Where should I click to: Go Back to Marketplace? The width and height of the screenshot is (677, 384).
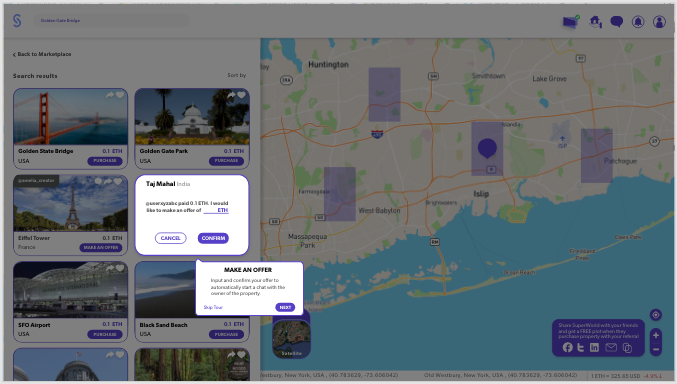(x=42, y=54)
